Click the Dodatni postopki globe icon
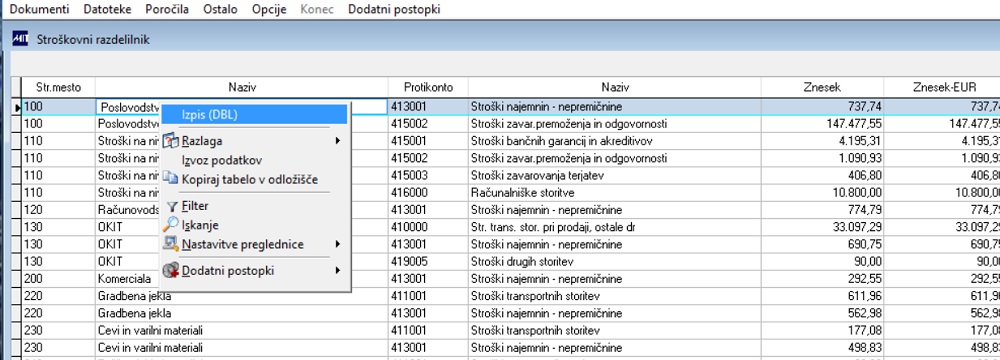Image resolution: width=1000 pixels, height=360 pixels. (x=171, y=271)
